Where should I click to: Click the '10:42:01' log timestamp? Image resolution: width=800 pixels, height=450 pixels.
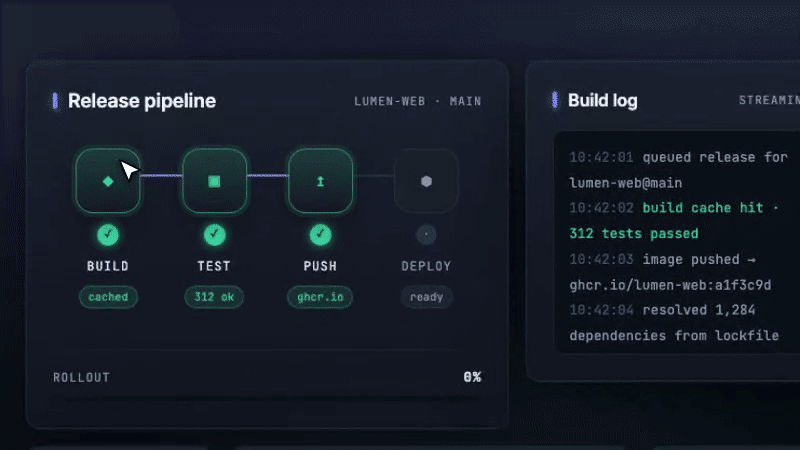point(602,157)
